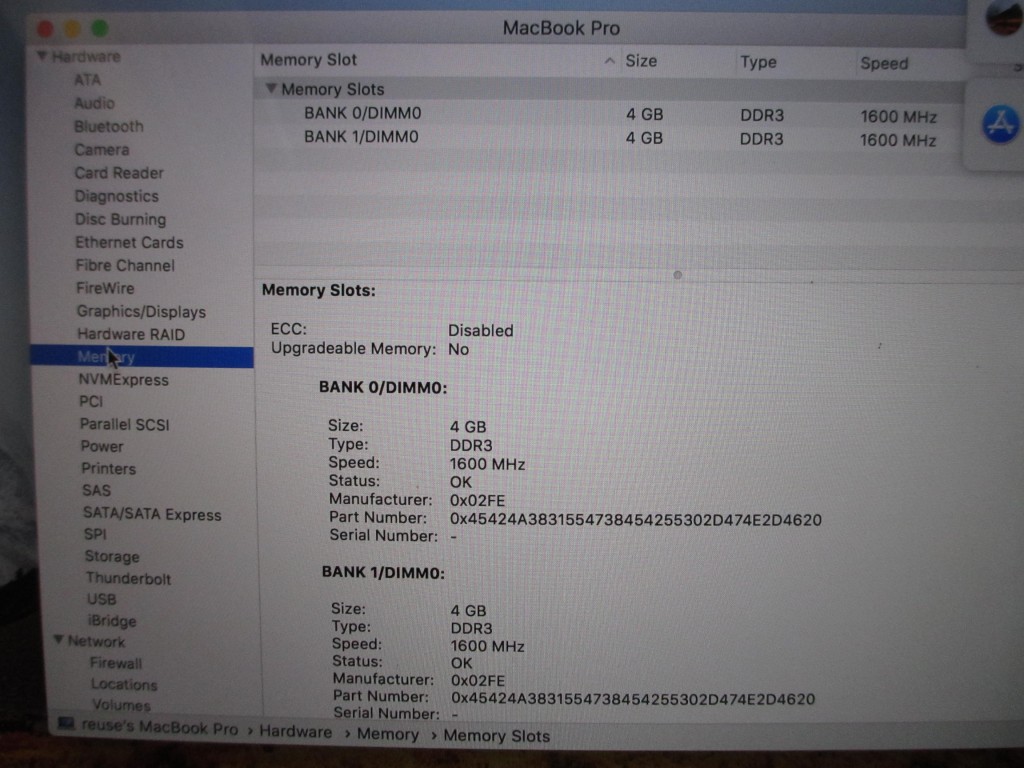Click reuse's MacBook Pro in path bar
The height and width of the screenshot is (768, 1024).
160,728
